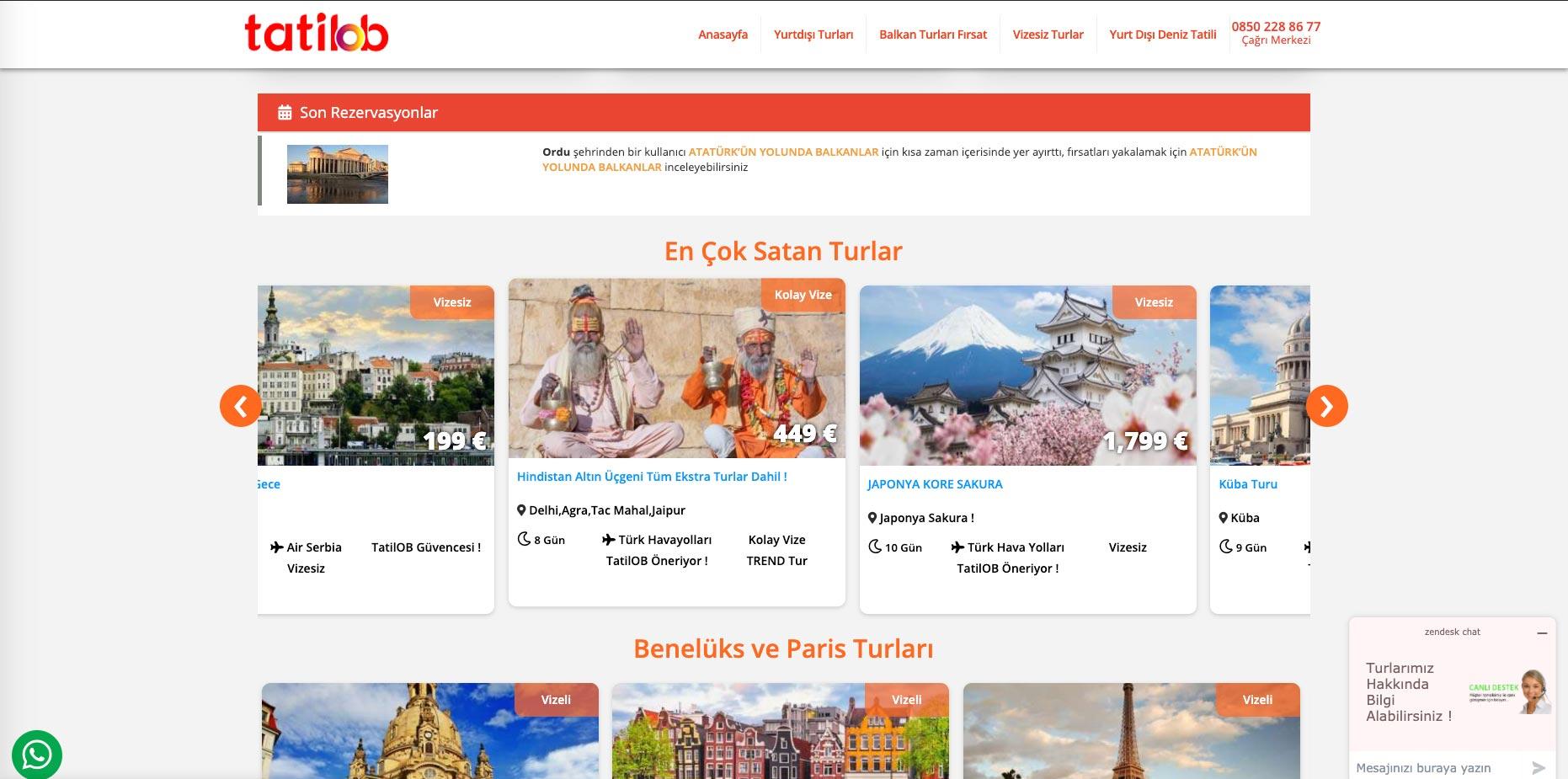Go to Anasayfa menu item
Image resolution: width=1568 pixels, height=779 pixels.
tap(723, 35)
